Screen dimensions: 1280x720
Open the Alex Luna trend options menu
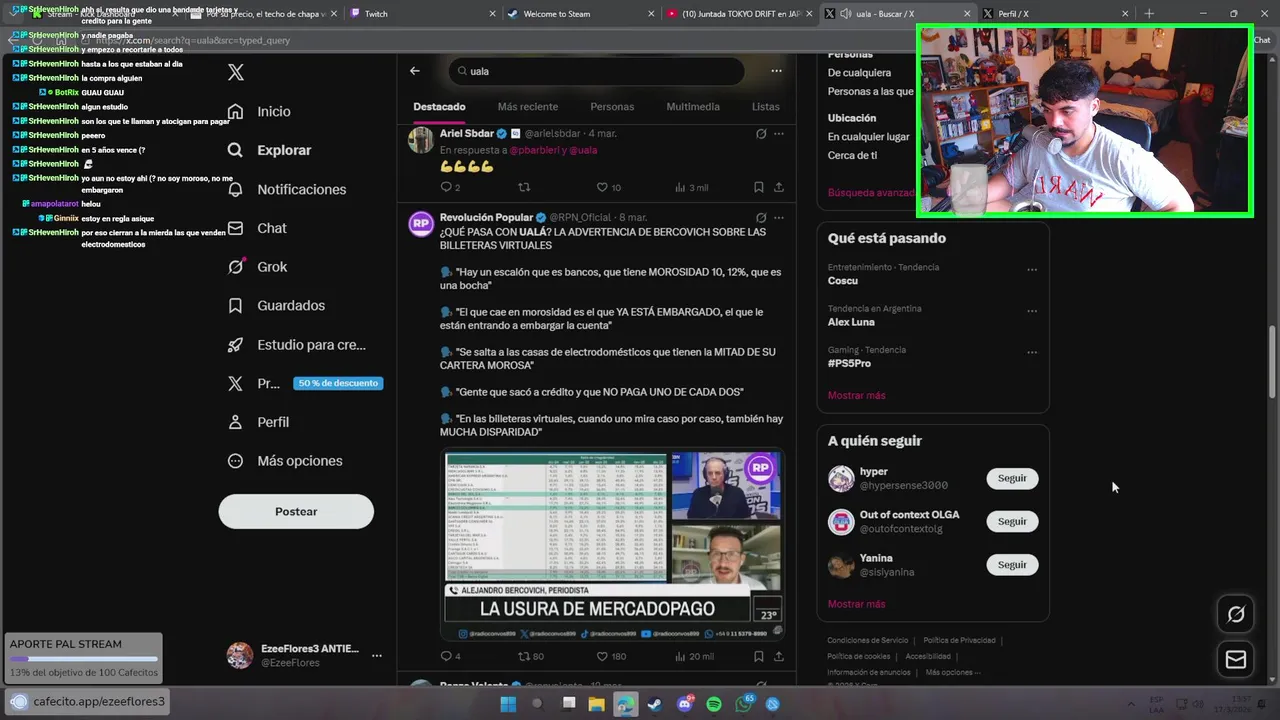(x=1032, y=311)
